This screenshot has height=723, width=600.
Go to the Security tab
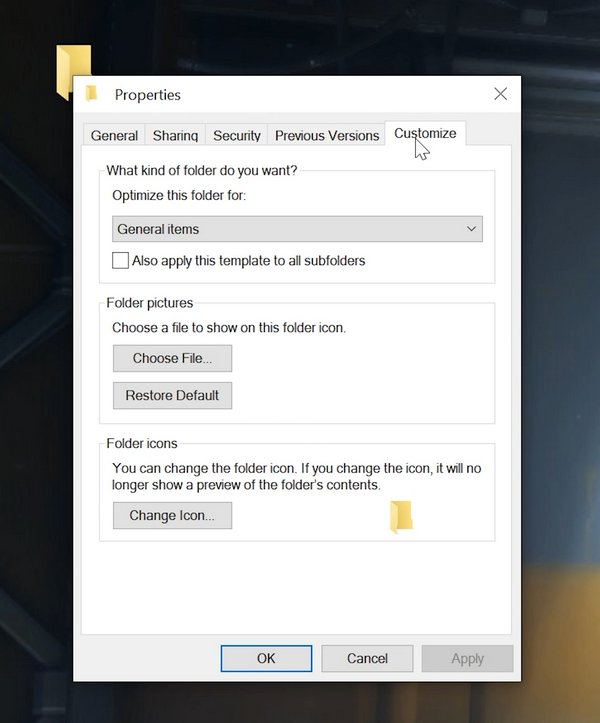[x=237, y=135]
